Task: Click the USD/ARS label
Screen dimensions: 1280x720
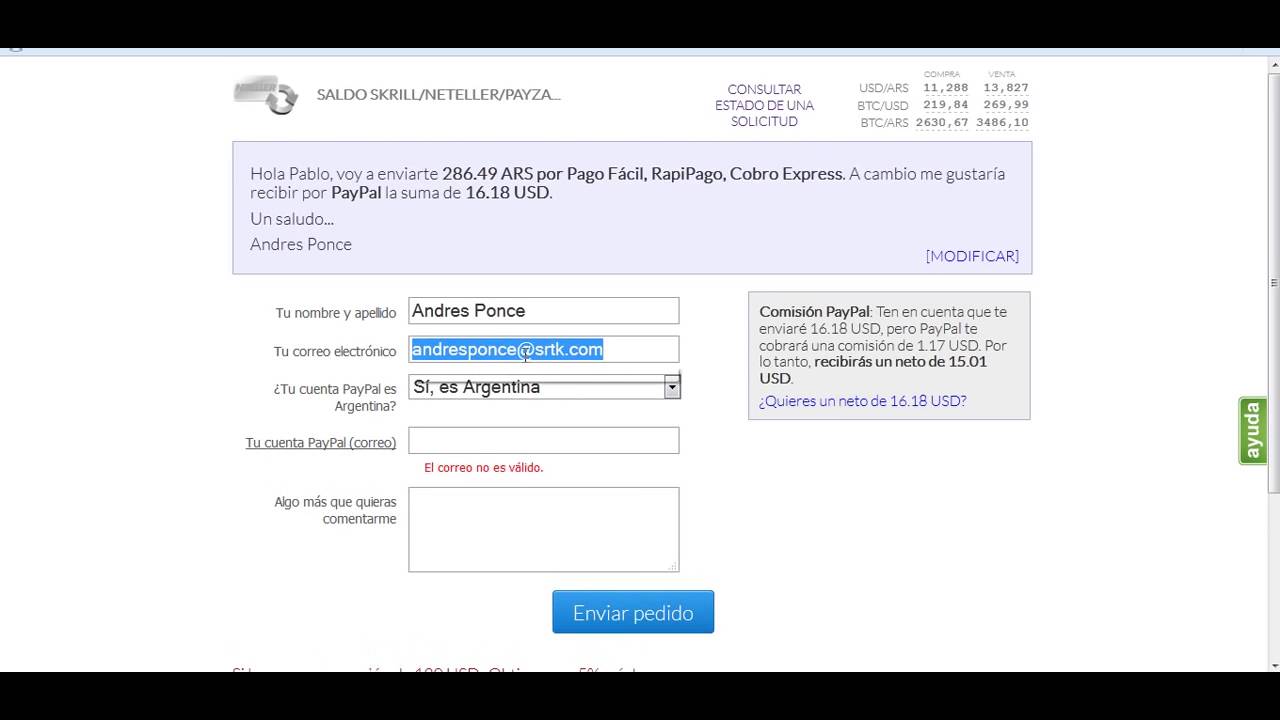Action: 883,89
